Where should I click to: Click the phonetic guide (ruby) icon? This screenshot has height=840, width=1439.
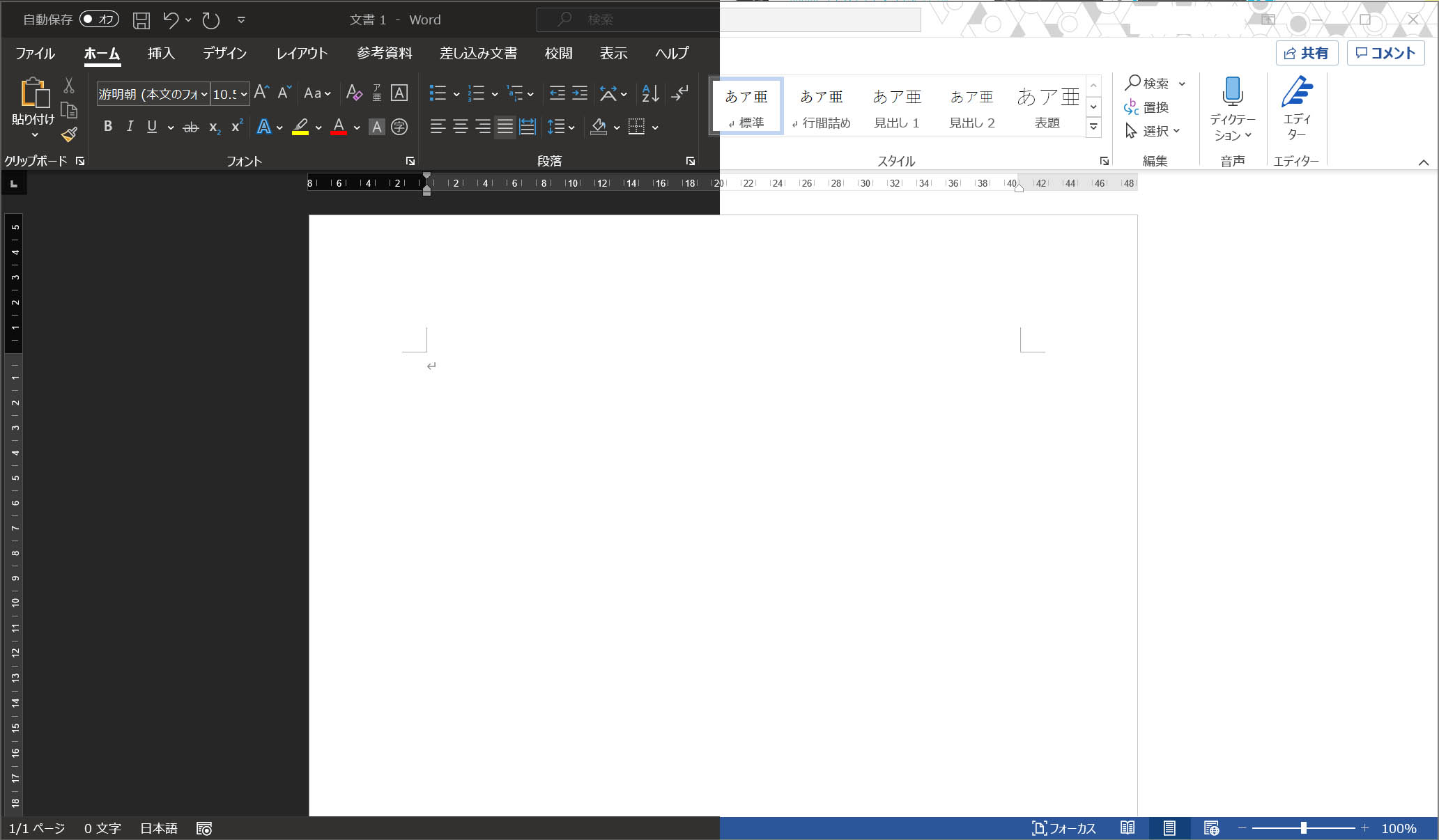377,93
